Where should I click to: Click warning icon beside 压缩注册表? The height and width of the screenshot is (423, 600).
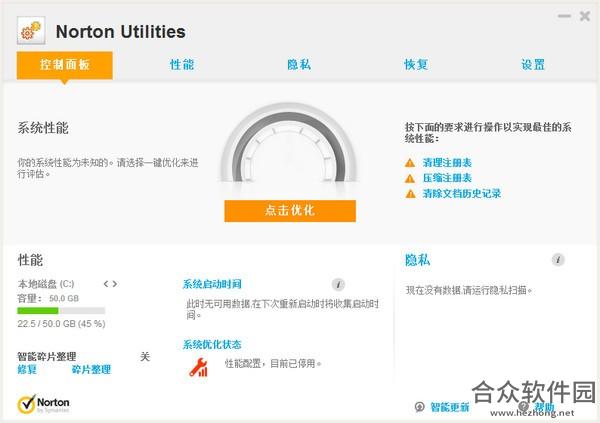pos(410,178)
